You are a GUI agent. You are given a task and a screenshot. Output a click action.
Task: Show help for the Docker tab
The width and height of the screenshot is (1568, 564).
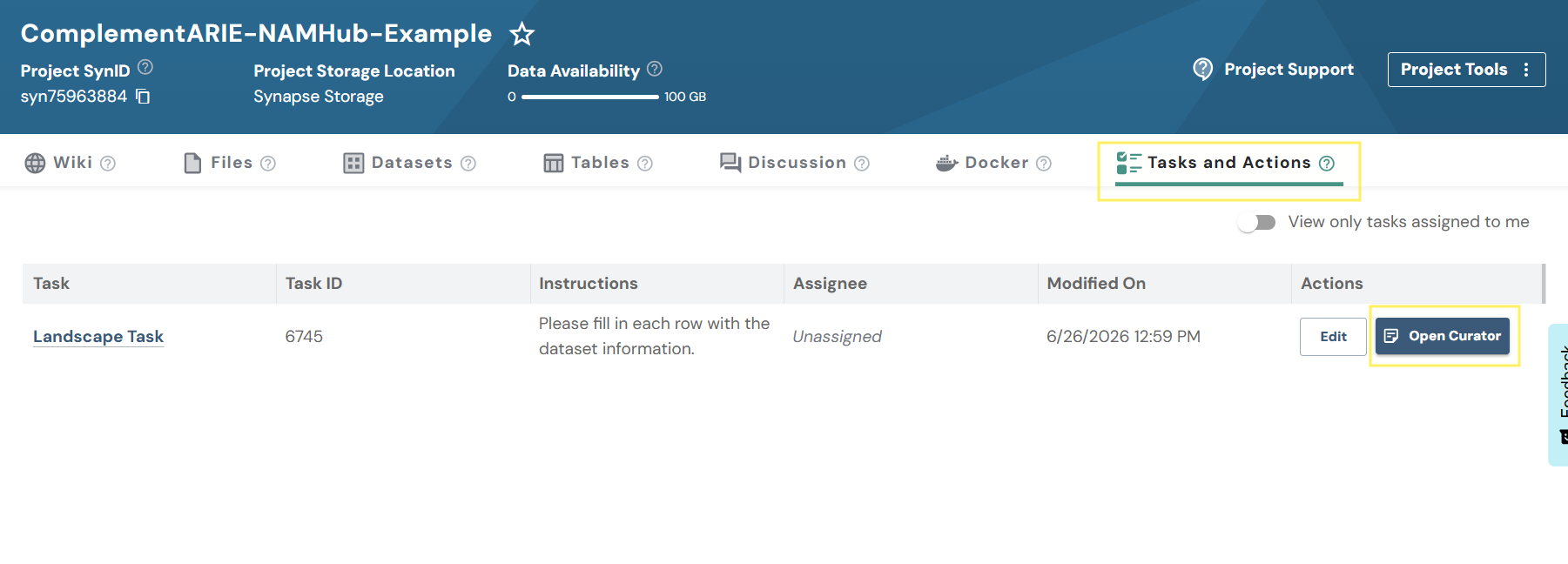1044,164
